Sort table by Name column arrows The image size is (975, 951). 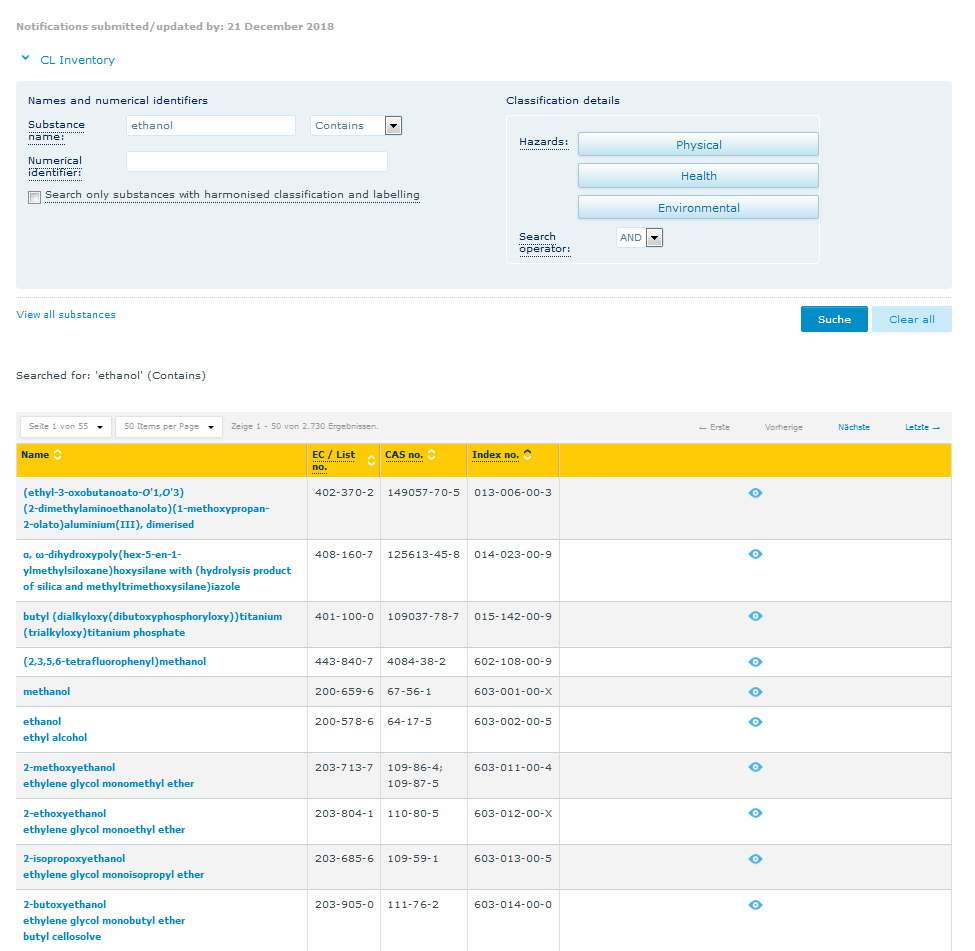point(57,455)
